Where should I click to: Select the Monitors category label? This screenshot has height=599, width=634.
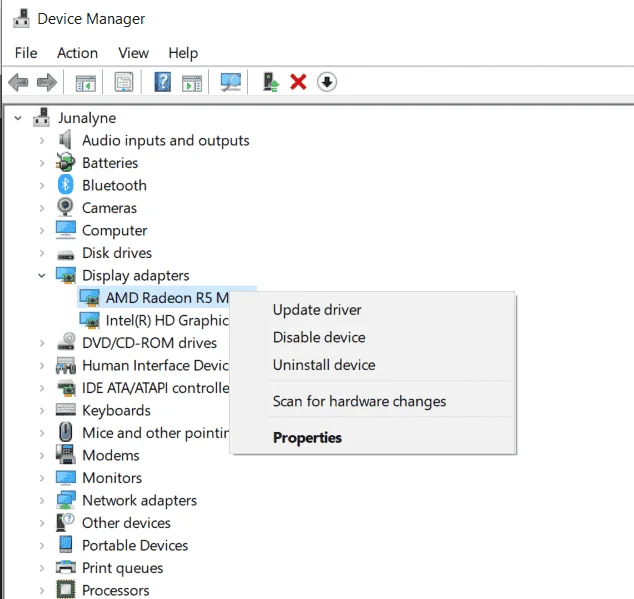click(112, 478)
